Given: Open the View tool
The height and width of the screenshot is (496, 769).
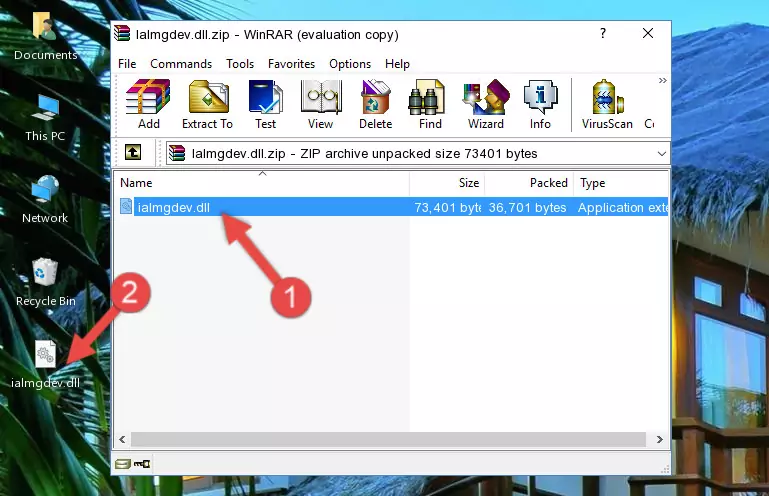Looking at the screenshot, I should click(321, 104).
